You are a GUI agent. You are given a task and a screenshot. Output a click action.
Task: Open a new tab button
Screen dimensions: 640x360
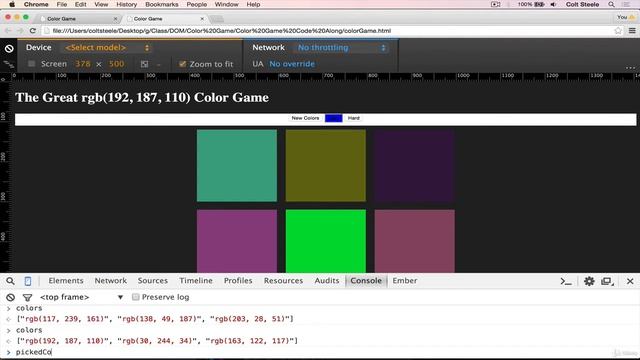click(217, 19)
